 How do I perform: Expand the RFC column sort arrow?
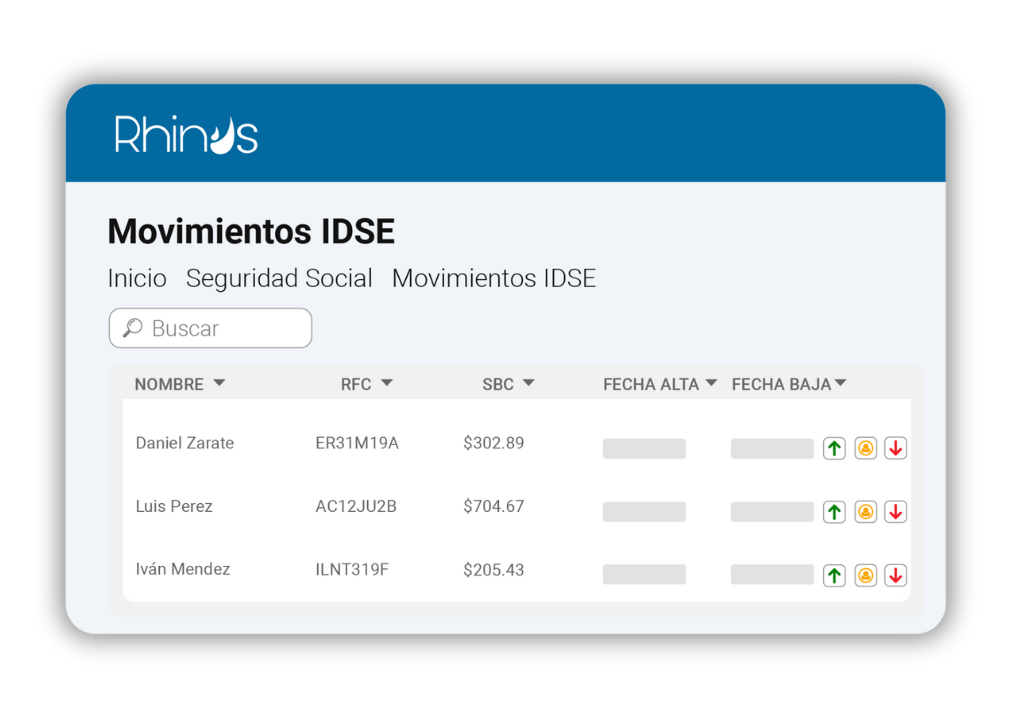coord(387,383)
